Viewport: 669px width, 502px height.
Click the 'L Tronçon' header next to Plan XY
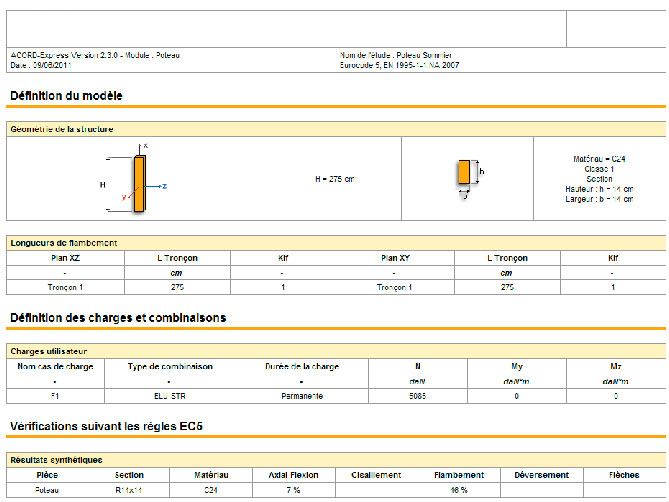(x=507, y=258)
